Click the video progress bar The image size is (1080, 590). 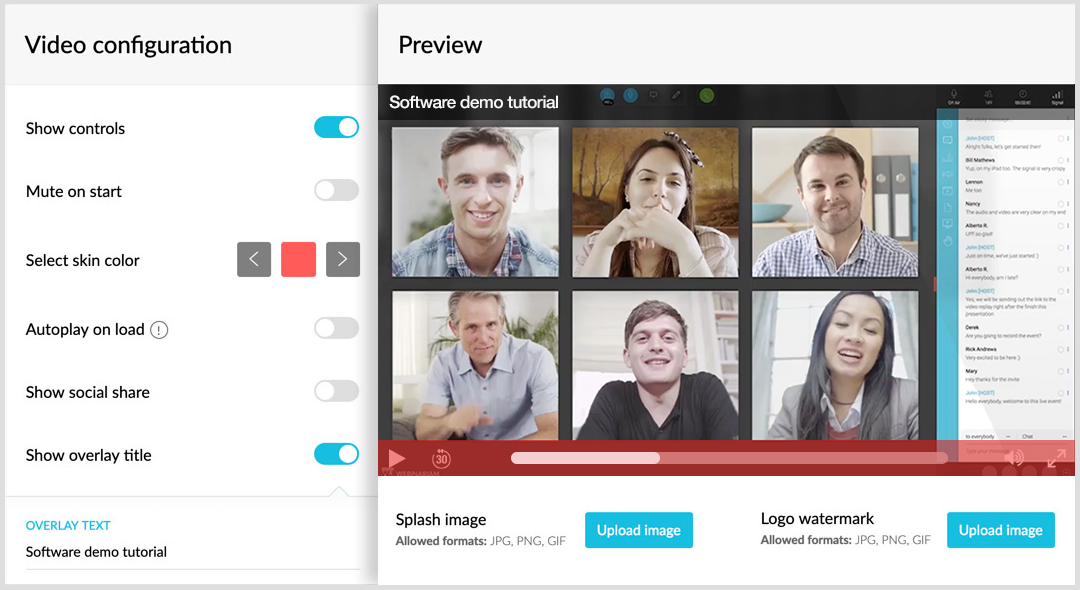(x=729, y=459)
